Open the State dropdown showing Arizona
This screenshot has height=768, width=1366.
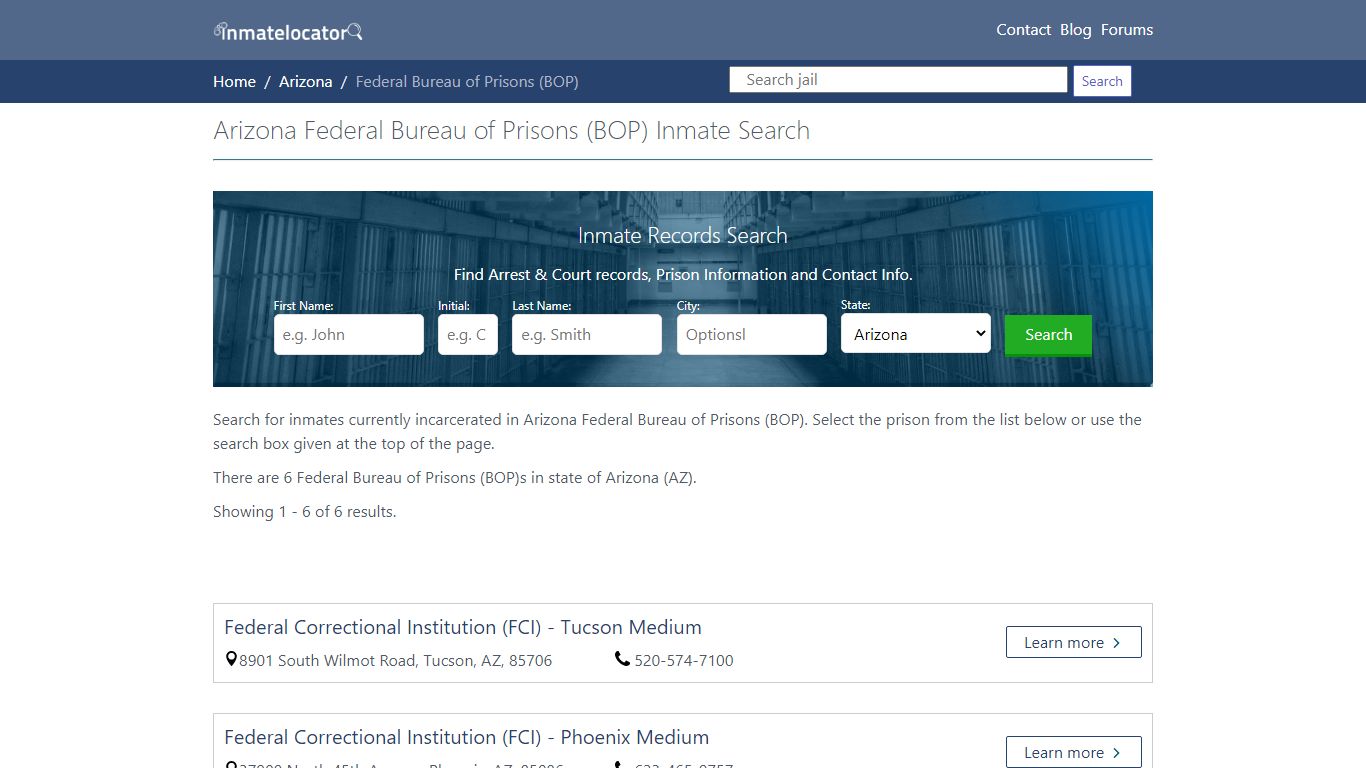pyautogui.click(x=916, y=334)
